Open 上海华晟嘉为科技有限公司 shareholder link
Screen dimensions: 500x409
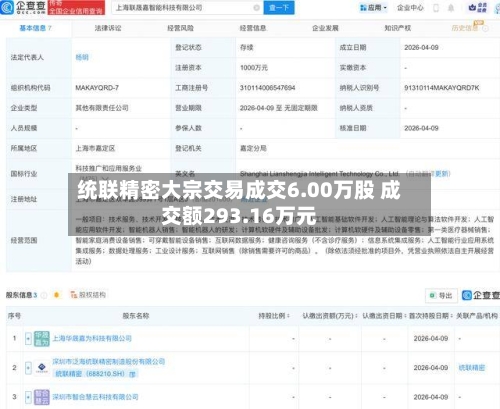pos(92,338)
